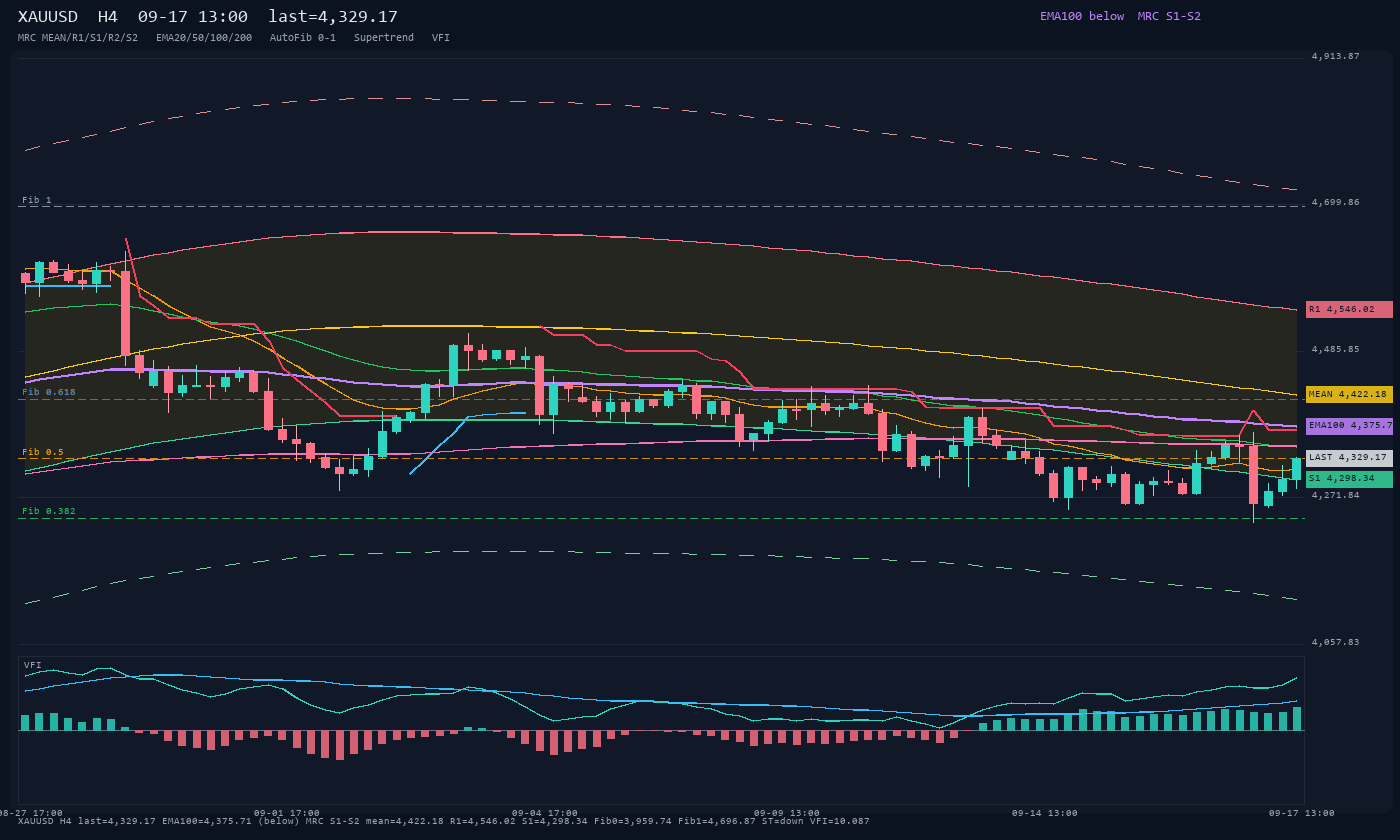The image size is (1400, 840).
Task: Click the '09-14 13:00' time axis label
Action: pyautogui.click(x=1045, y=813)
